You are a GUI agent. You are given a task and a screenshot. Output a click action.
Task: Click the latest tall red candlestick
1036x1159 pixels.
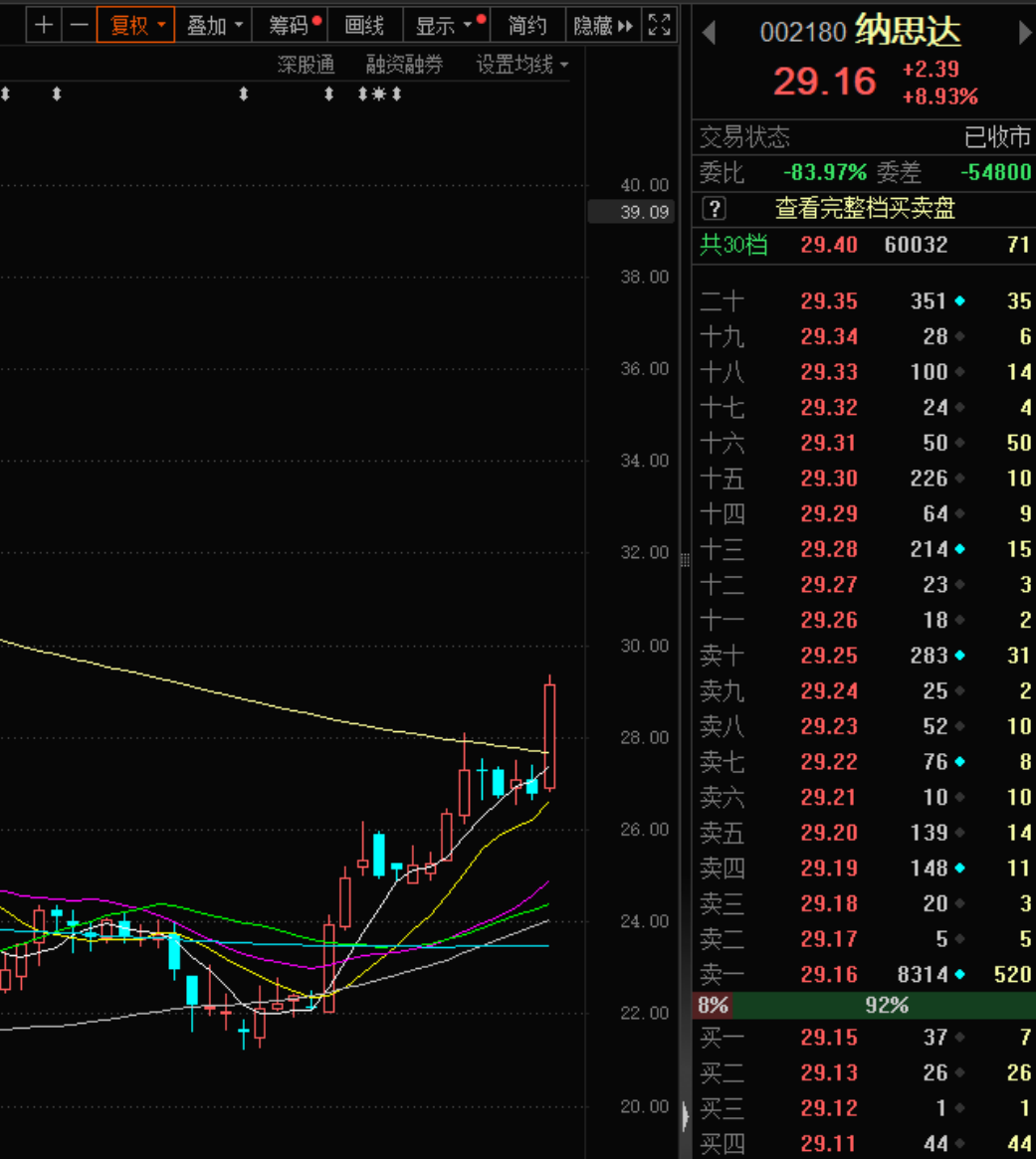[549, 735]
